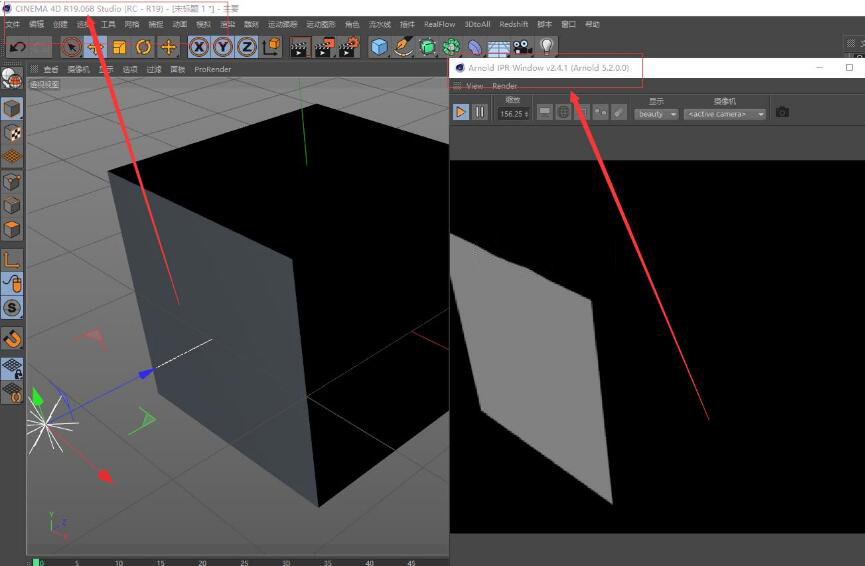Switch to Edges mode
This screenshot has width=865, height=566.
tap(12, 206)
